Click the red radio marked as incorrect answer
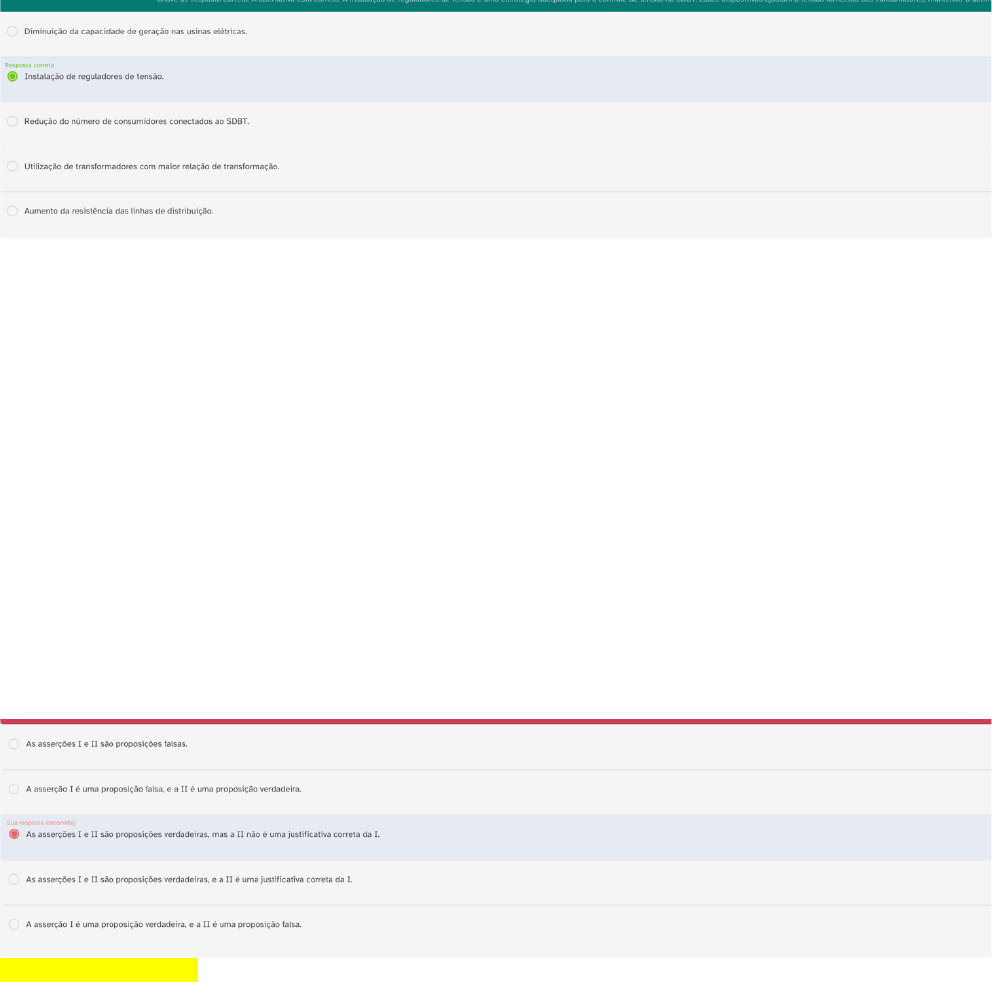 13,834
